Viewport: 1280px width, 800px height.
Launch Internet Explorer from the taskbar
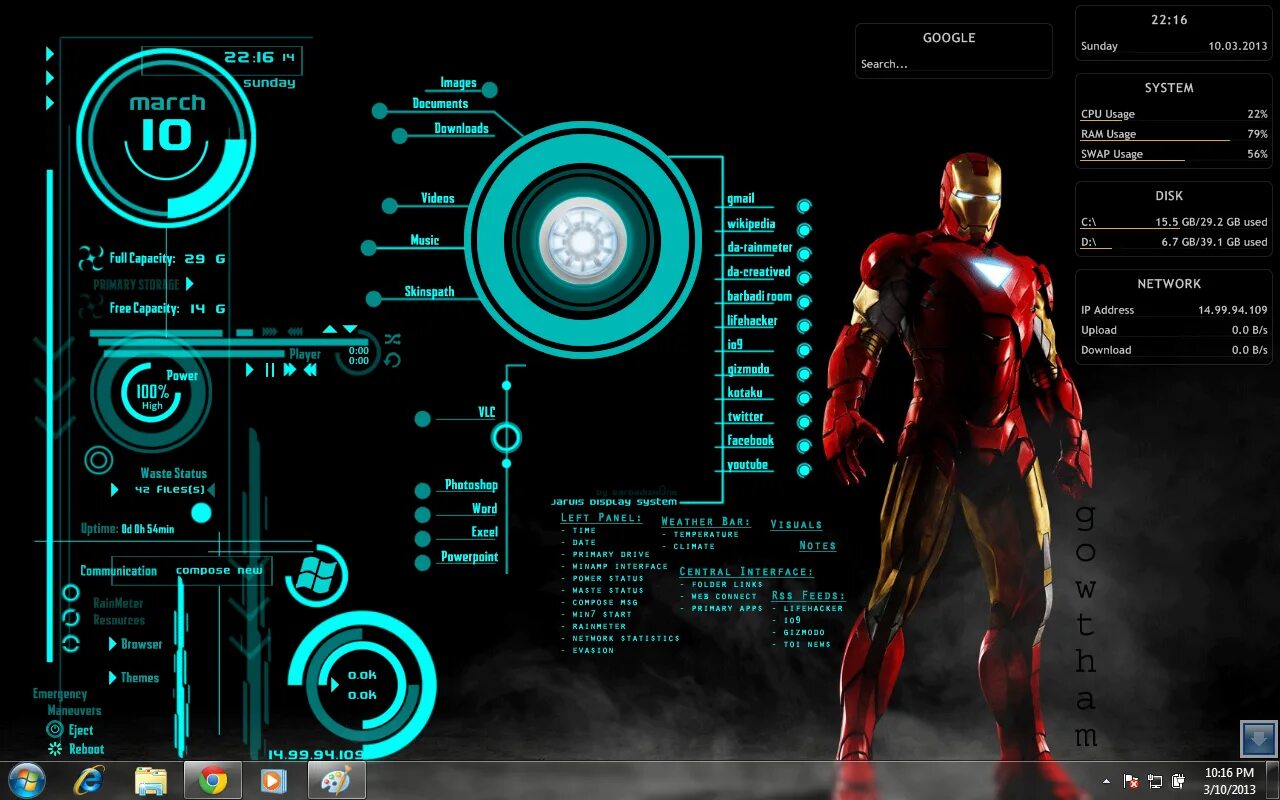pyautogui.click(x=89, y=781)
